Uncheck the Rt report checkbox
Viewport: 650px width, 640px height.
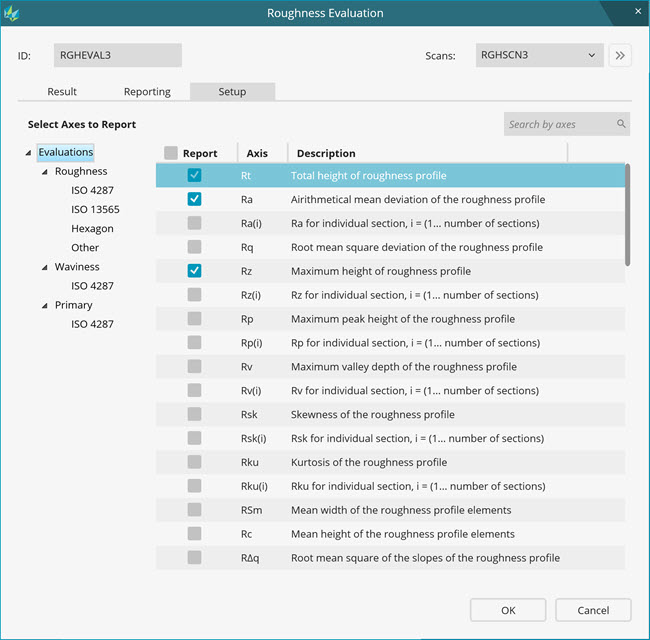pos(195,175)
